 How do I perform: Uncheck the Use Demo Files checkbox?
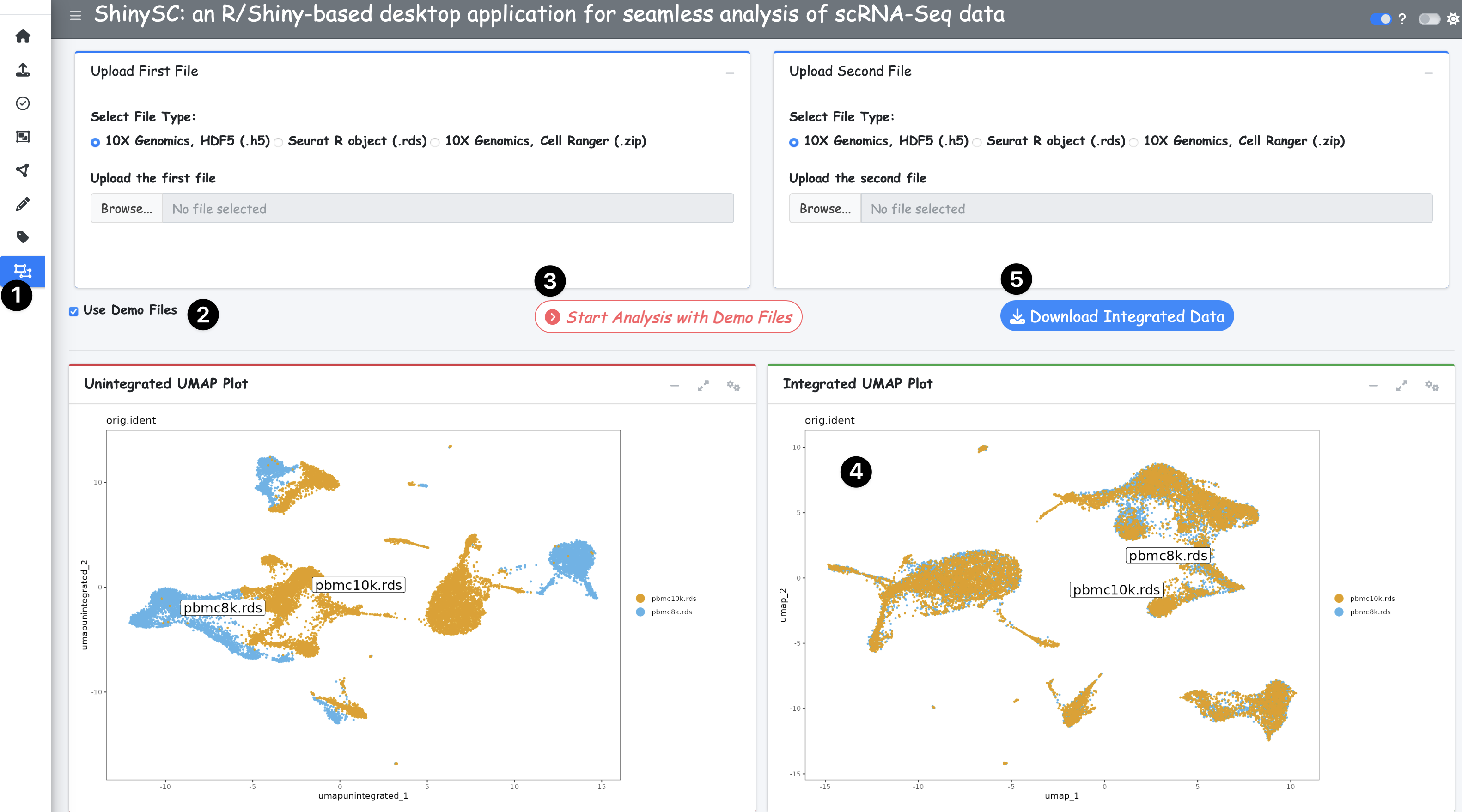pyautogui.click(x=74, y=311)
